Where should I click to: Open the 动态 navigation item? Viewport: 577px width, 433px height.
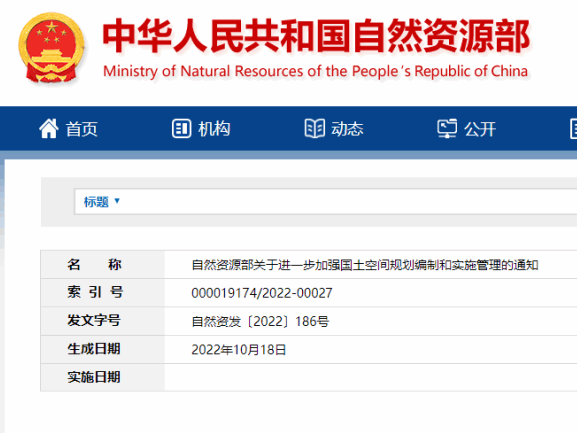347,129
